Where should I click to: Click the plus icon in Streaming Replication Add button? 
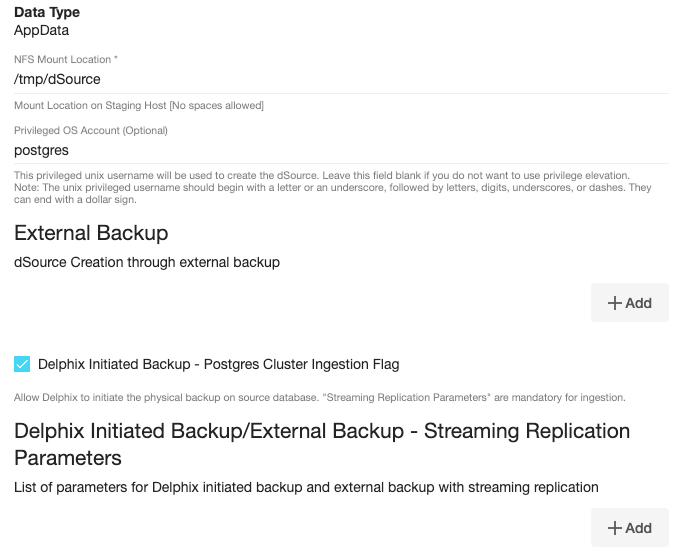click(615, 528)
